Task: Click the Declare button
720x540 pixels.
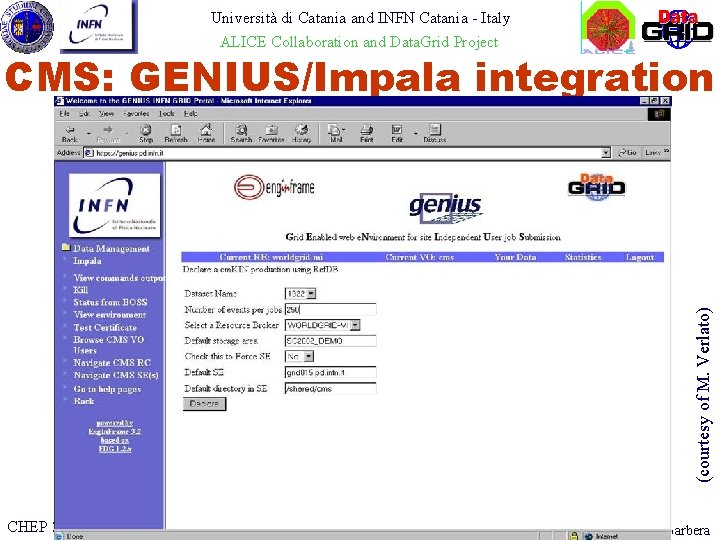Action: pyautogui.click(x=204, y=404)
